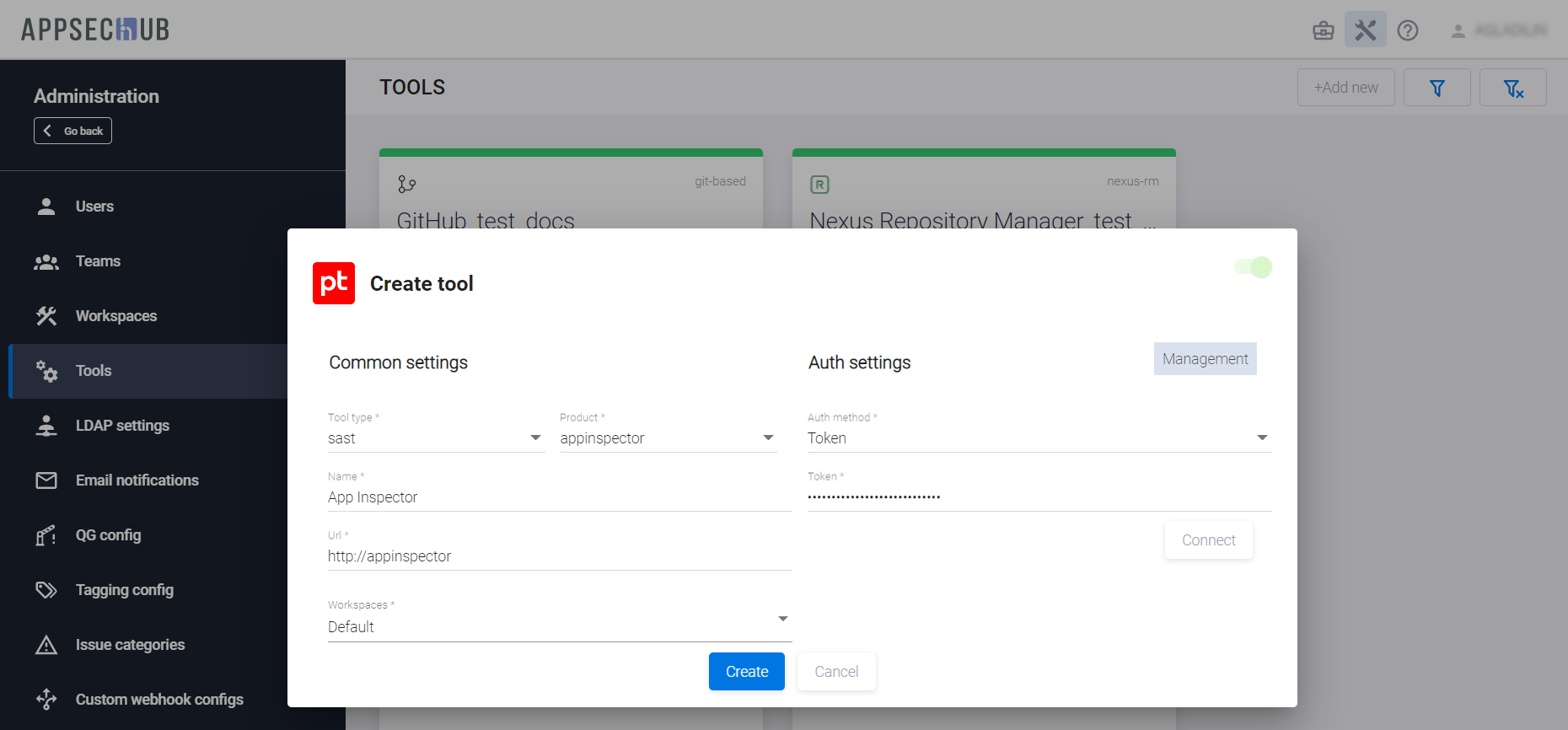
Task: Toggle the tool enabled switch
Action: 1254,267
